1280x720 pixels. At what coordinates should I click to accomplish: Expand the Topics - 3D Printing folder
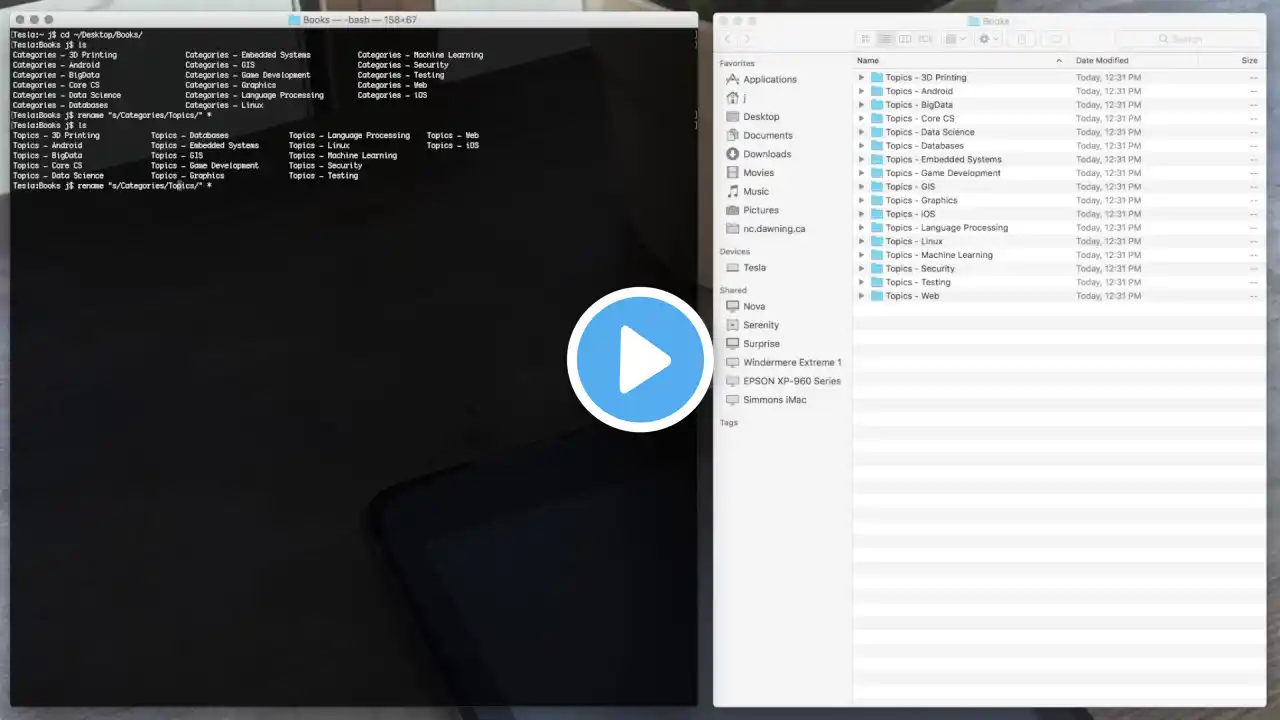[x=861, y=77]
